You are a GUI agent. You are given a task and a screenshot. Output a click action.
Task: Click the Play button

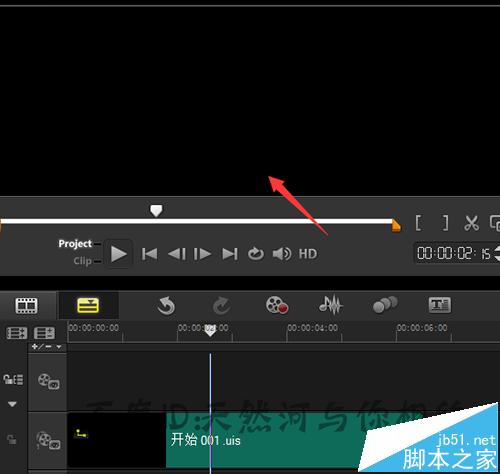(118, 254)
